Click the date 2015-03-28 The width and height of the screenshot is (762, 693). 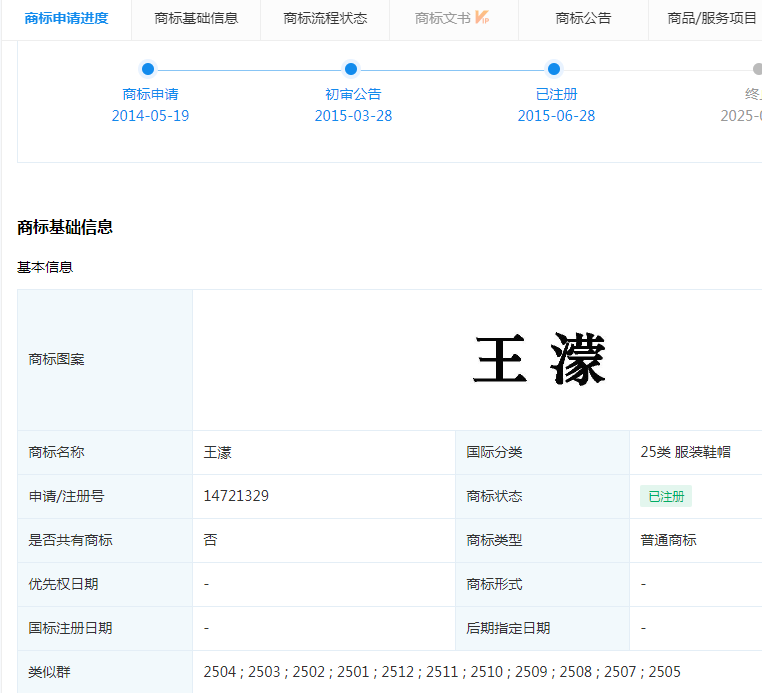[x=353, y=116]
